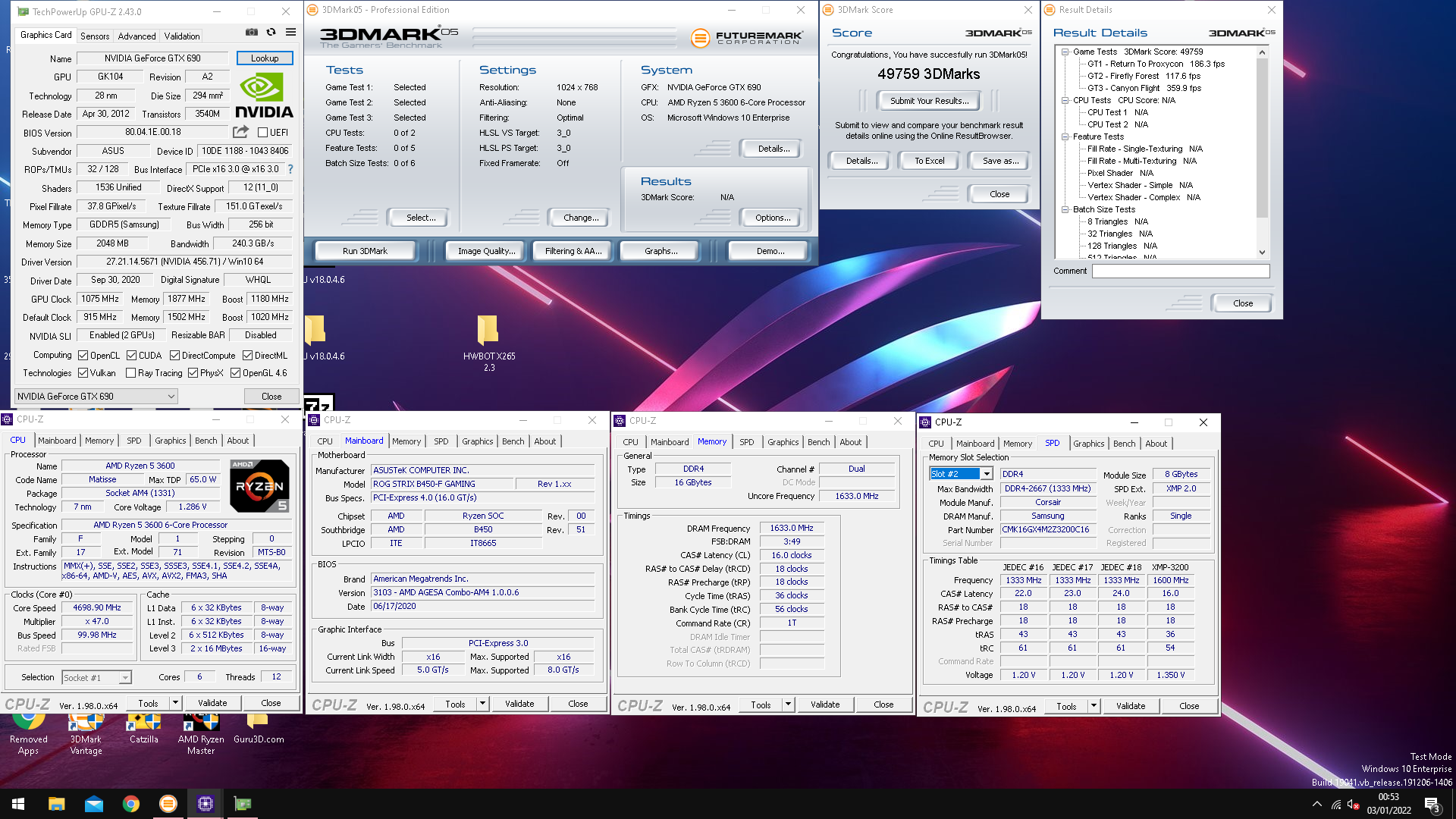Viewport: 1456px width, 819px height.
Task: Collapse Batch Size Tests tree node
Action: click(x=1065, y=209)
